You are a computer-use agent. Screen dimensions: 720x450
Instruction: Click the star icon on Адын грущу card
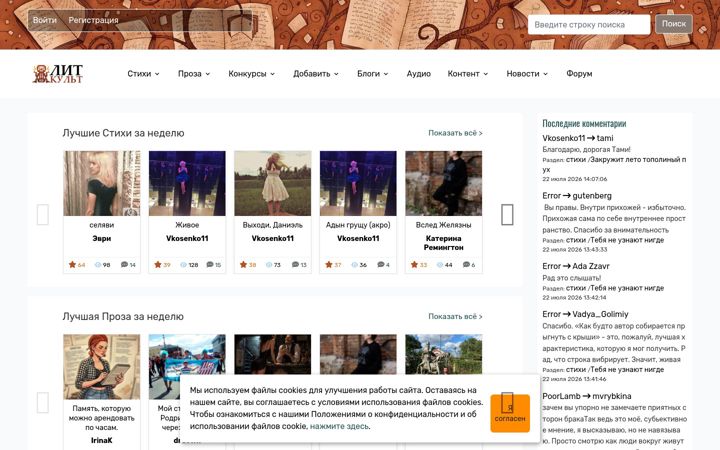click(x=329, y=264)
